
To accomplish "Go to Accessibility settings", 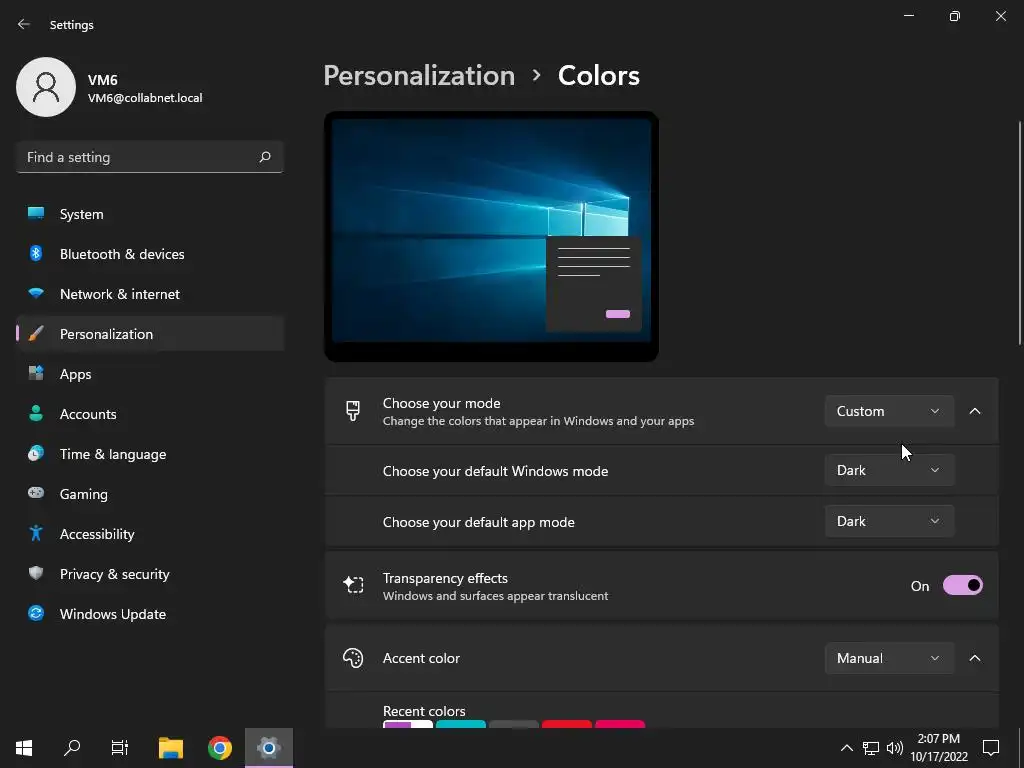I will click(x=150, y=534).
